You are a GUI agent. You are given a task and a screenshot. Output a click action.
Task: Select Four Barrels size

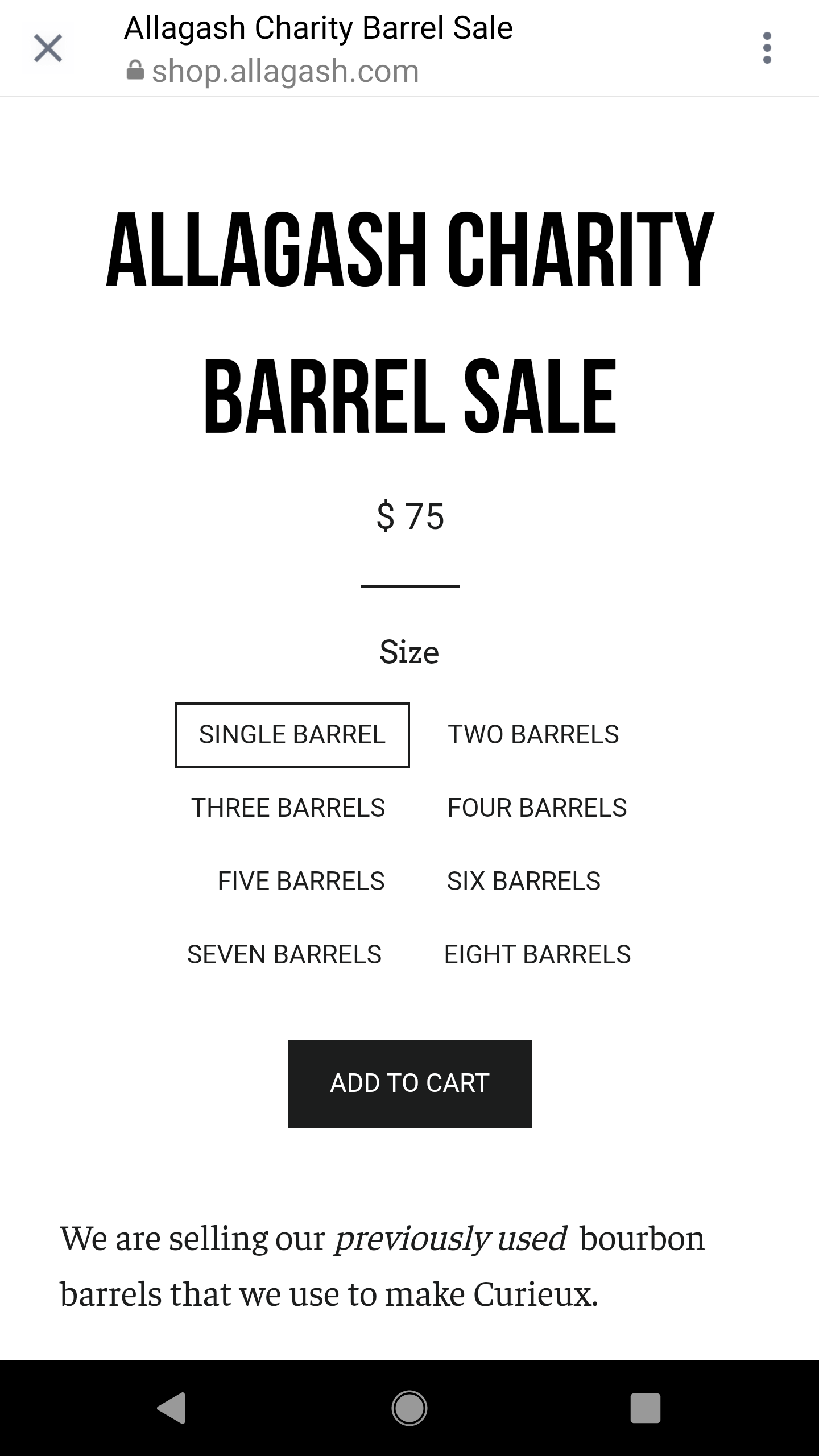click(x=537, y=808)
